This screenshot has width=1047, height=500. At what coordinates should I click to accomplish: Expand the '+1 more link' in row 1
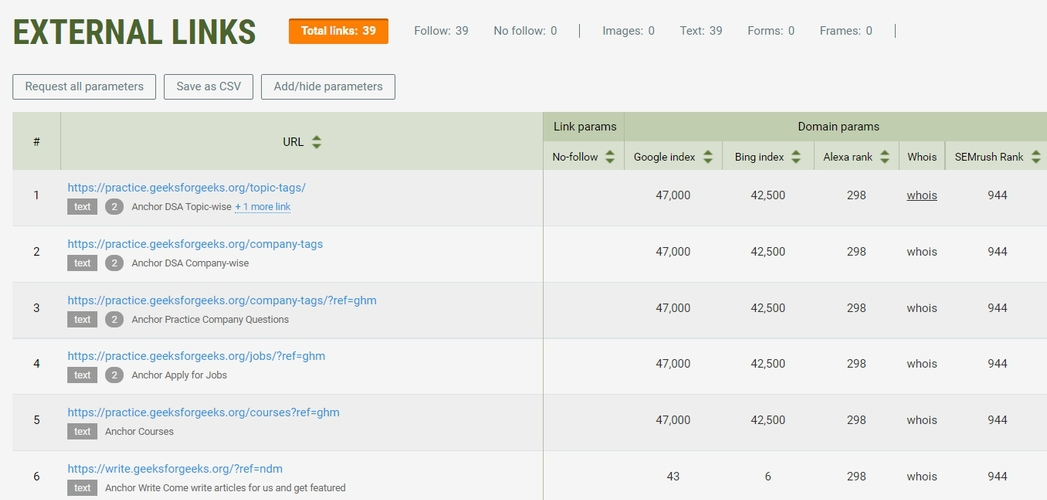pos(263,207)
